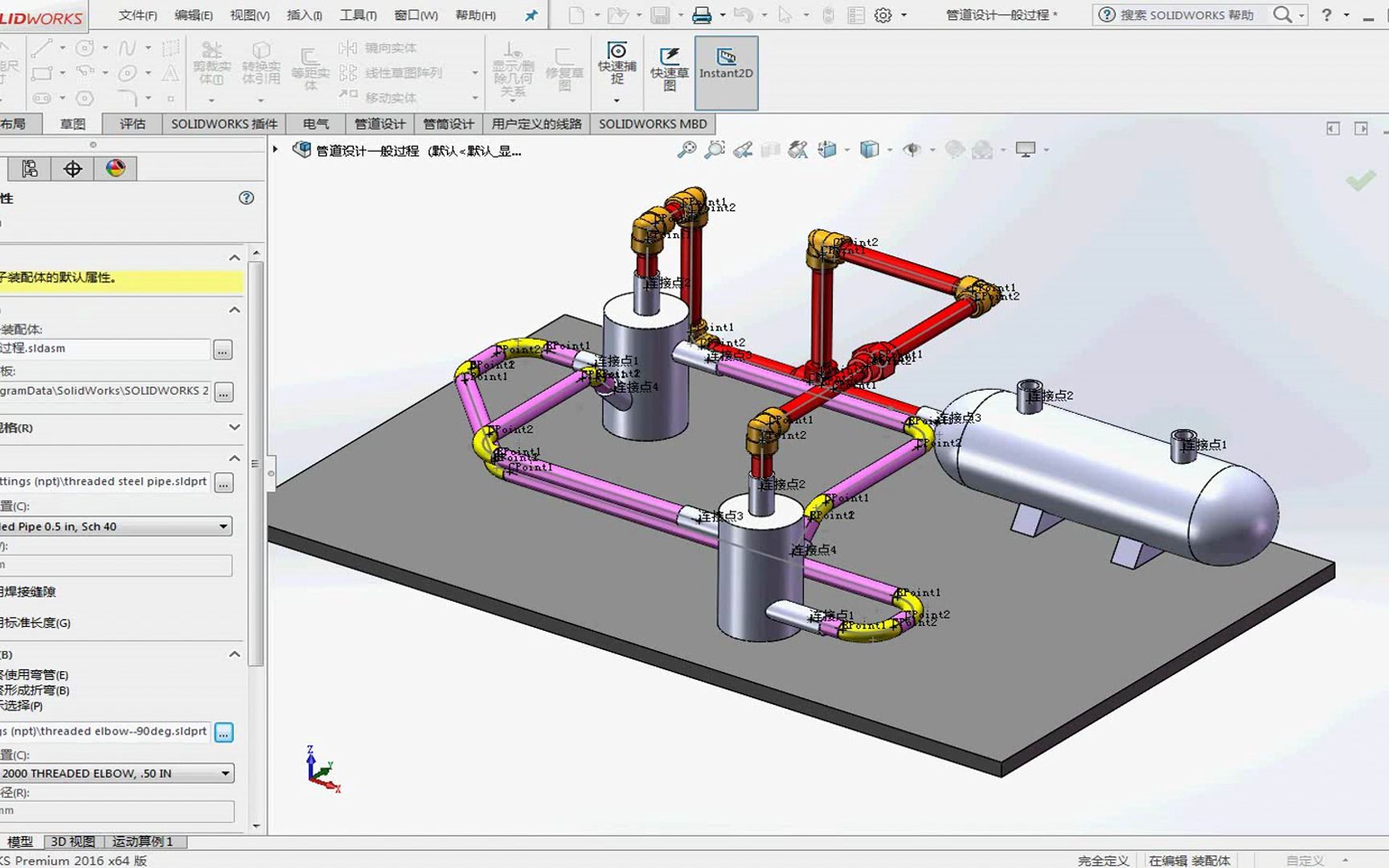Viewport: 1389px width, 868px height.
Task: Click the Quick Snaps (快速捕捉) icon
Action: [617, 63]
